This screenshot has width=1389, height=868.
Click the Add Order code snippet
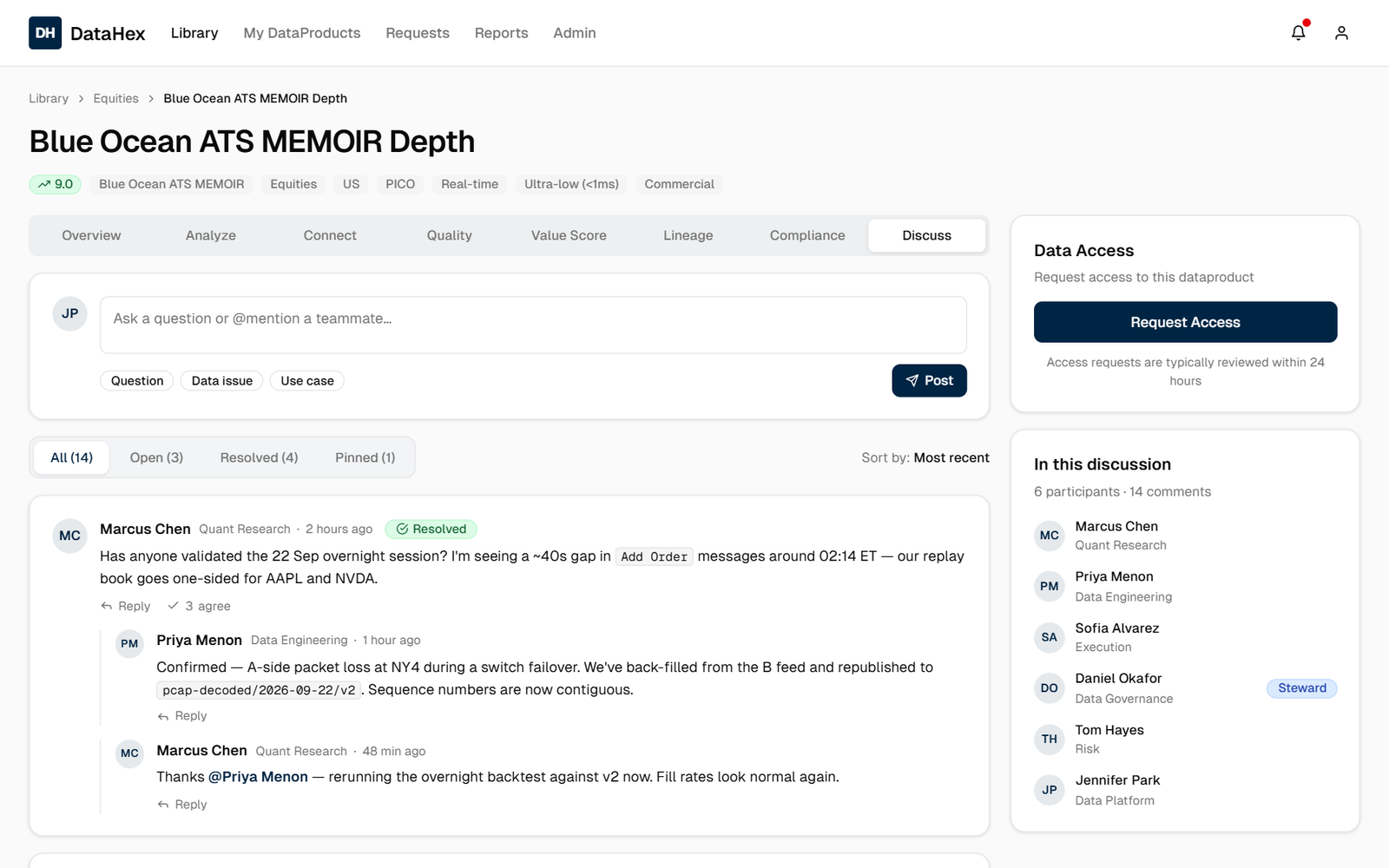(x=654, y=556)
